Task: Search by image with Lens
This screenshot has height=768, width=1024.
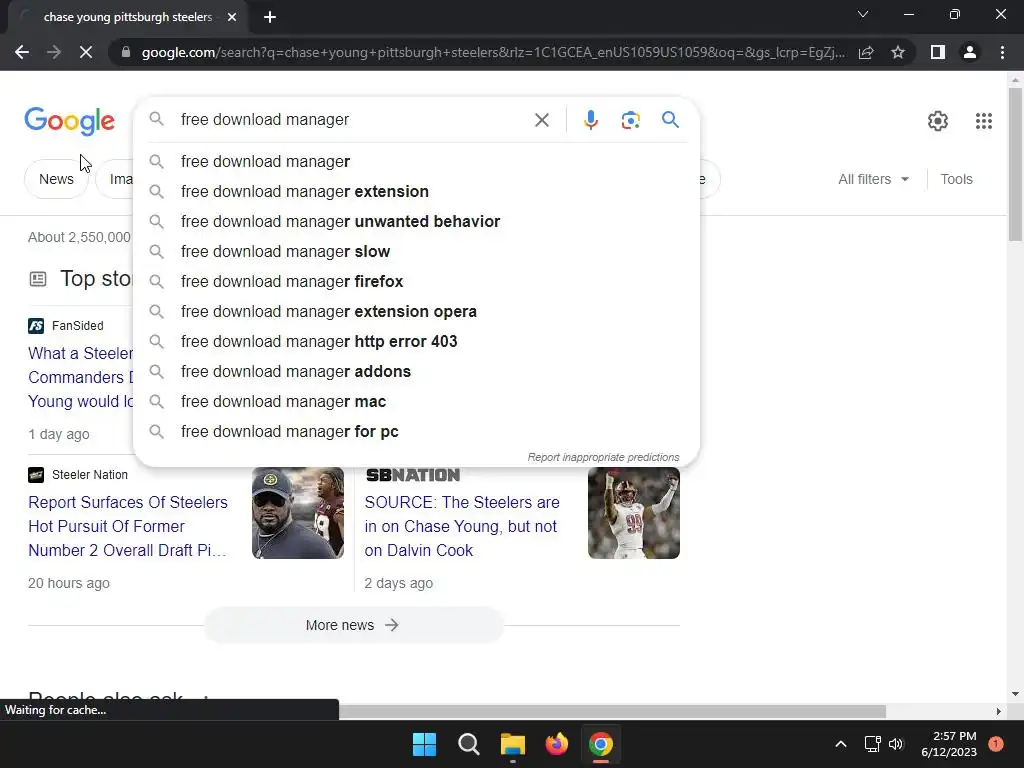Action: (x=630, y=120)
